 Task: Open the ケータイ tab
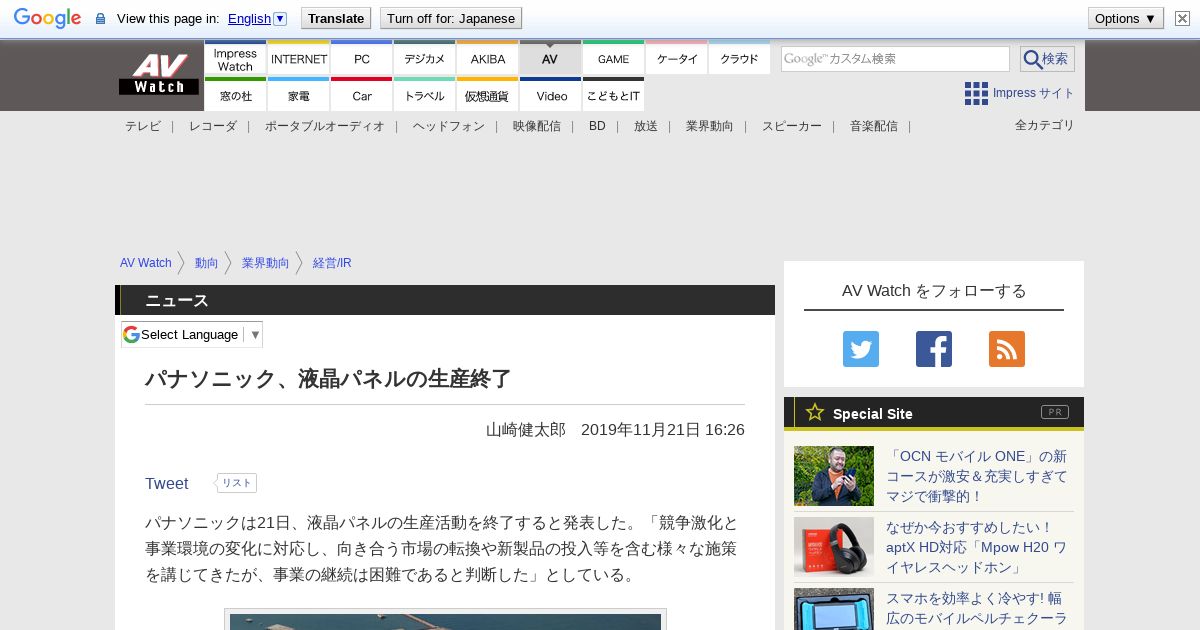tap(677, 58)
